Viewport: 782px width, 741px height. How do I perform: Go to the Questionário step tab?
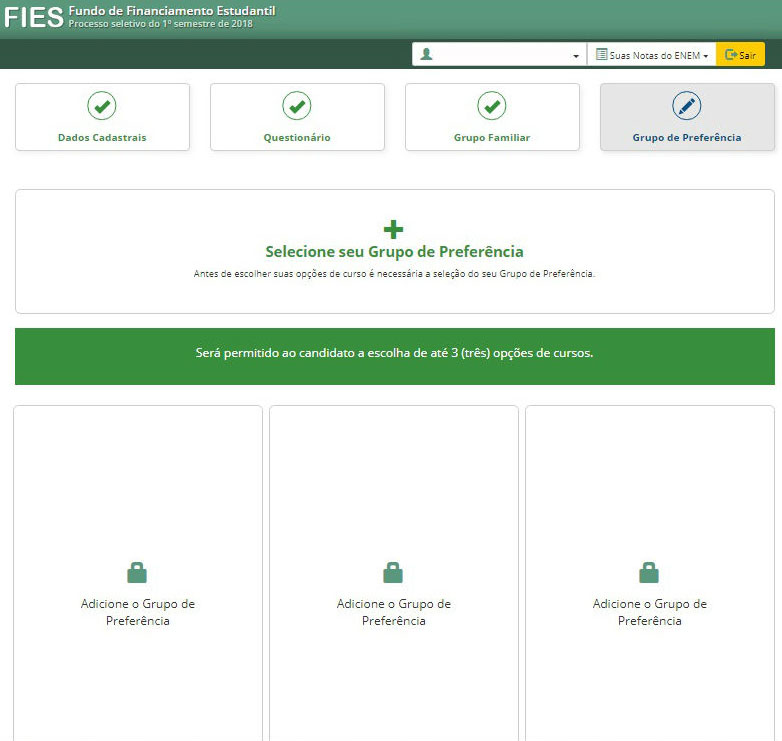pyautogui.click(x=297, y=117)
